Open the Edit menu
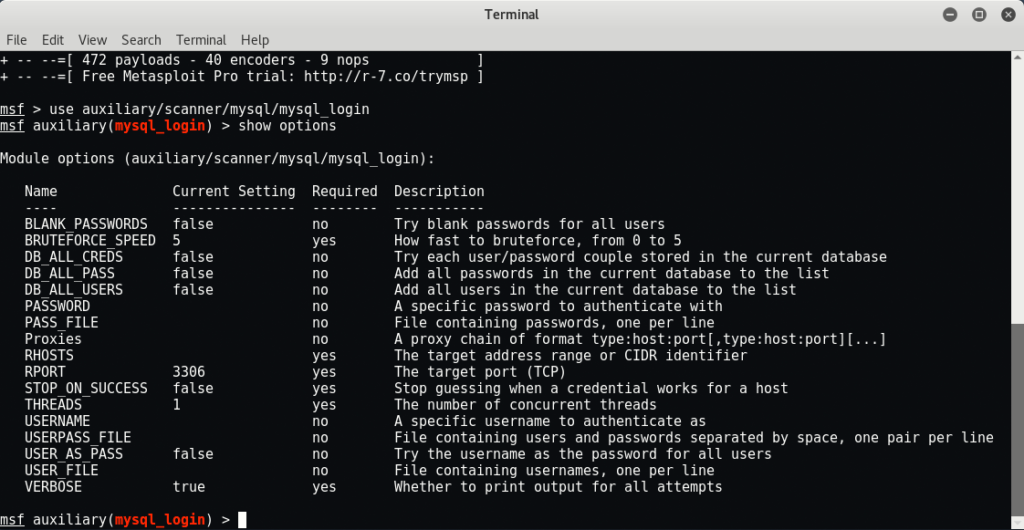The width and height of the screenshot is (1024, 530). click(x=53, y=40)
